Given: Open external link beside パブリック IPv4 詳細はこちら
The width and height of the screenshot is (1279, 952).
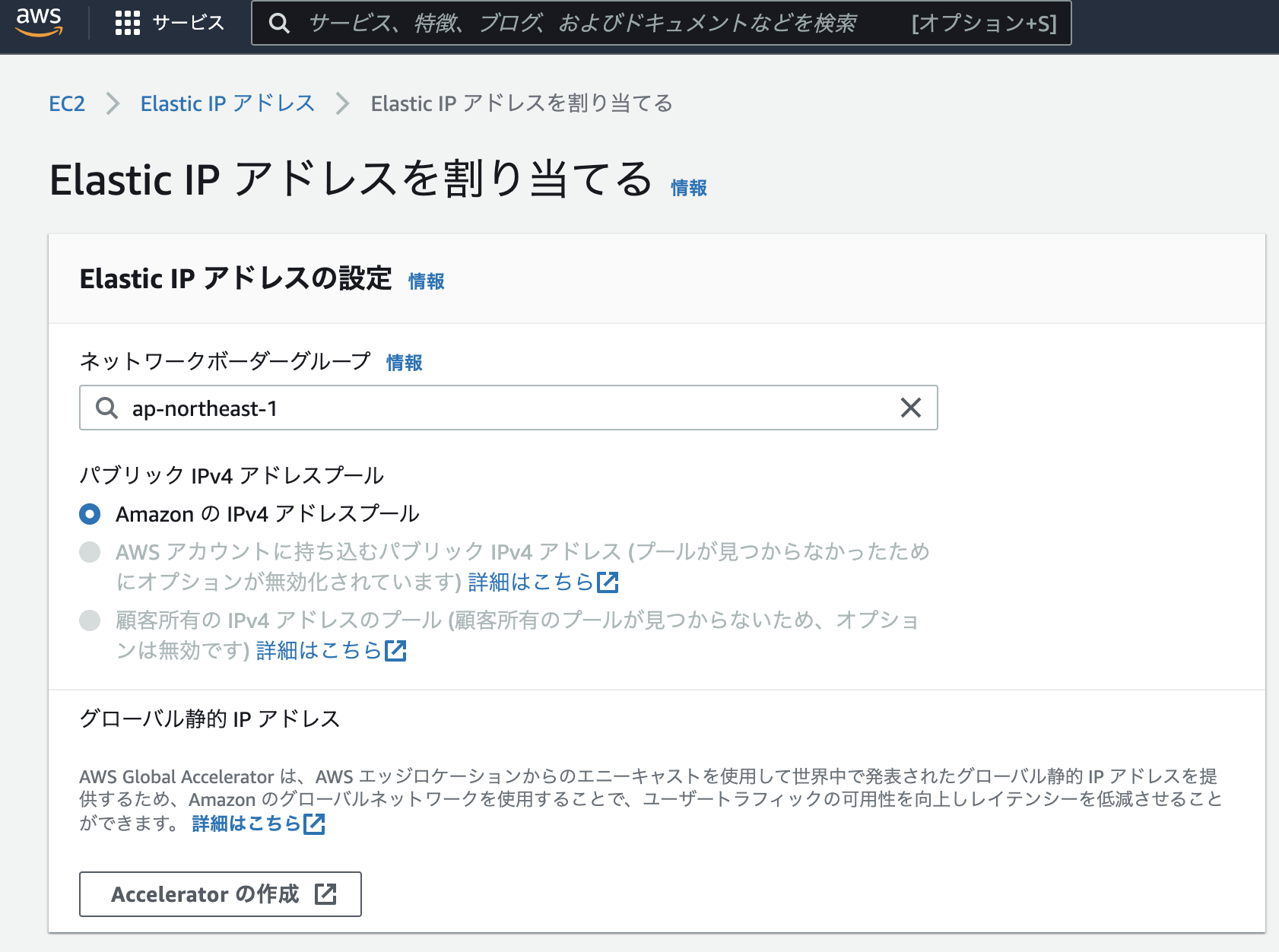Looking at the screenshot, I should (x=607, y=582).
